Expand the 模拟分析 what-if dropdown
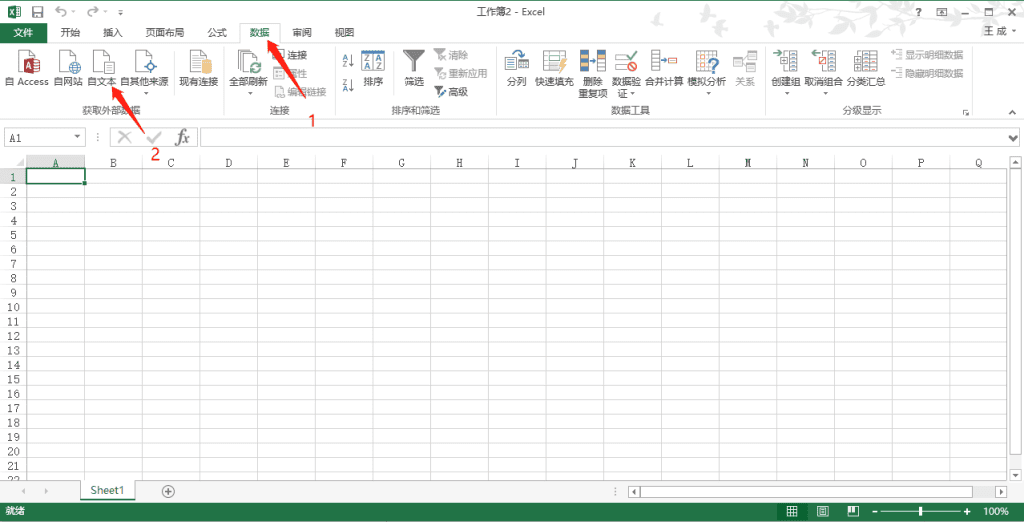Image resolution: width=1024 pixels, height=522 pixels. pos(707,94)
